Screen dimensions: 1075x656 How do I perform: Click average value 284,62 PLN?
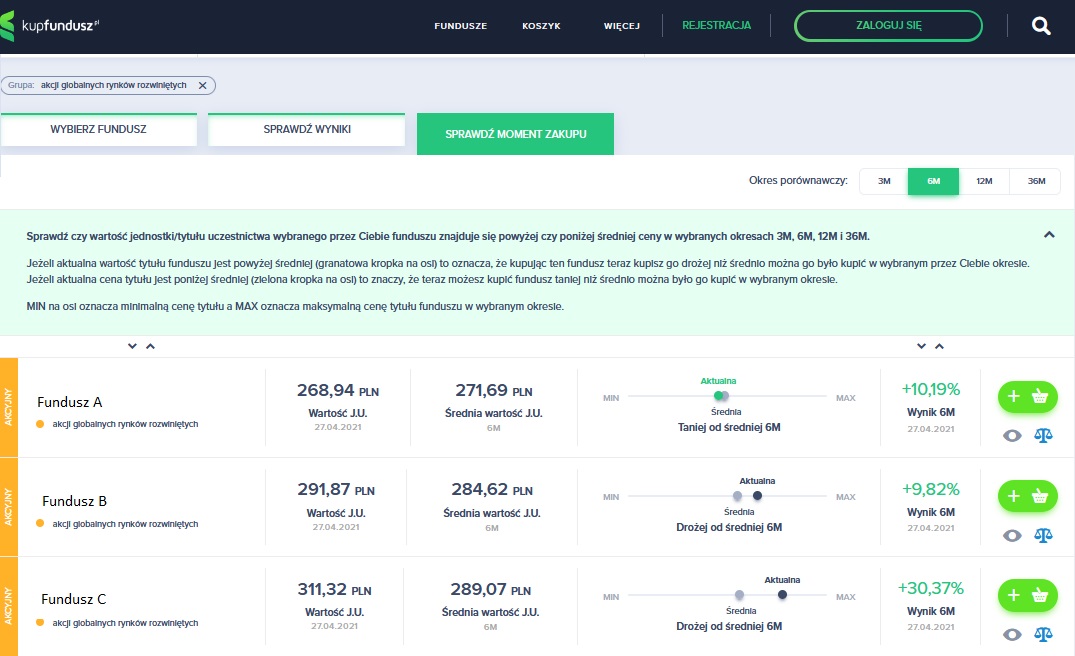492,489
